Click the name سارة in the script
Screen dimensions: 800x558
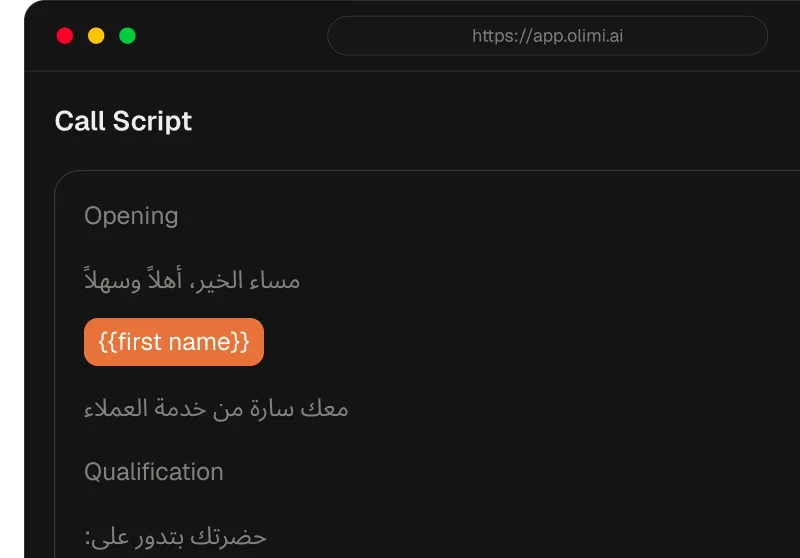272,409
